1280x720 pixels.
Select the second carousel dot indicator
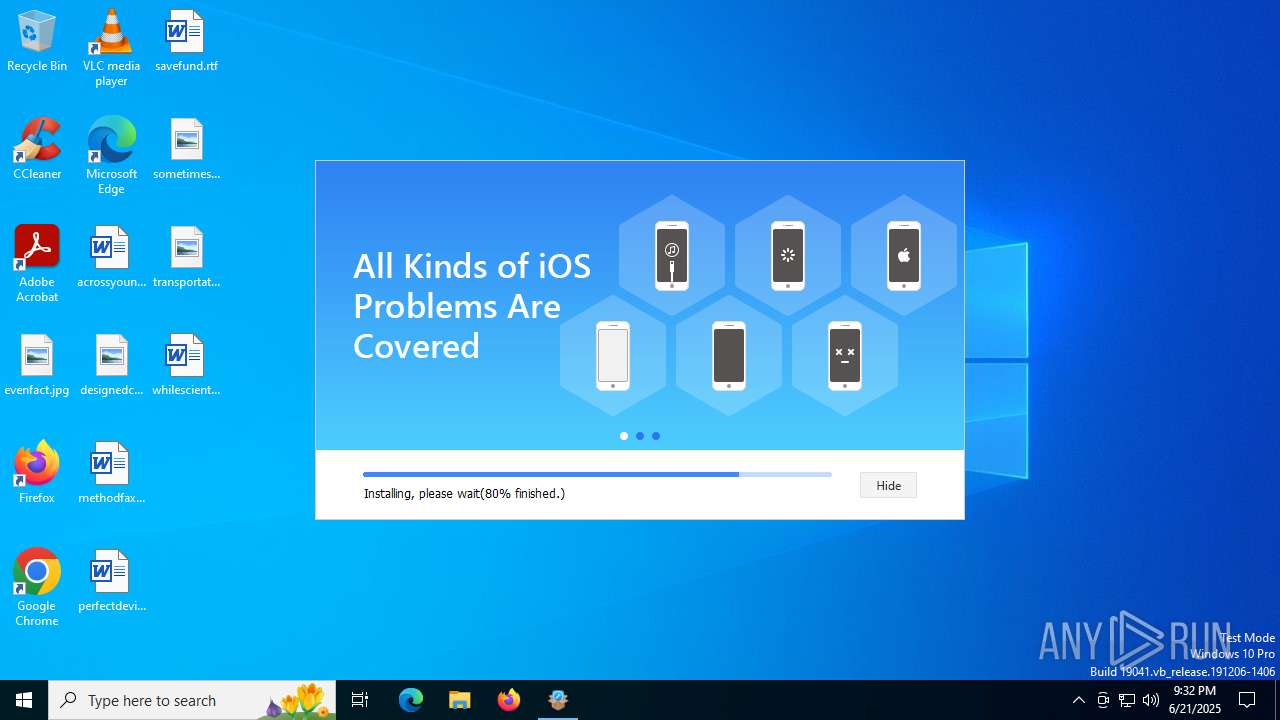click(640, 436)
